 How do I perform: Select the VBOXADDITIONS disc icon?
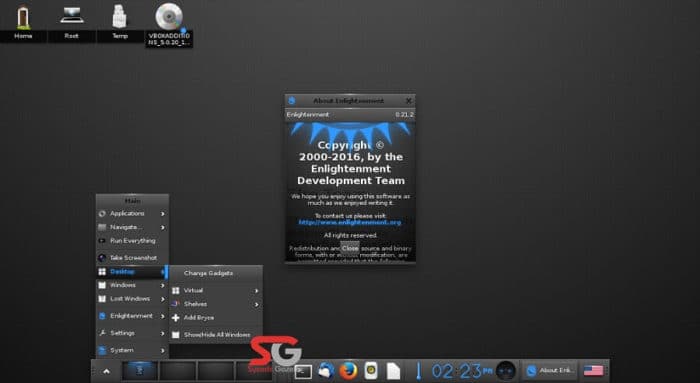pos(169,17)
